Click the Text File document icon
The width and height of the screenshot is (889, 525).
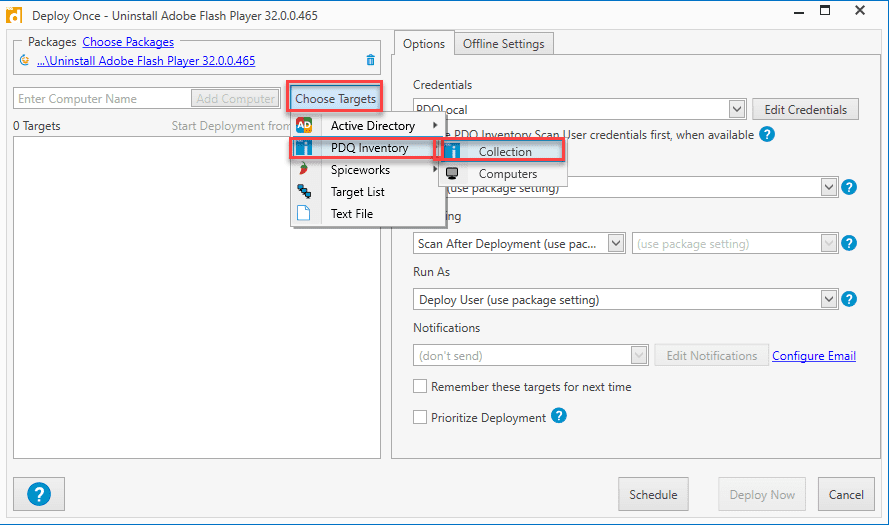tap(304, 213)
